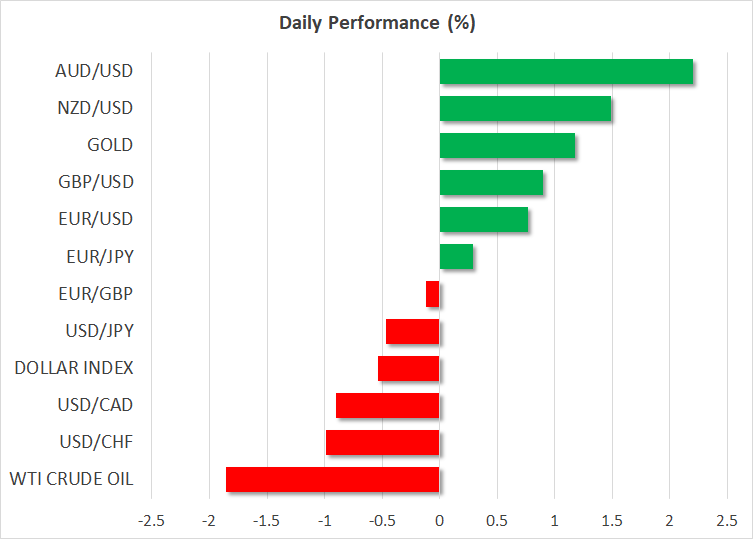Click the -2.5 axis tick label
The image size is (753, 539).
pyautogui.click(x=151, y=521)
